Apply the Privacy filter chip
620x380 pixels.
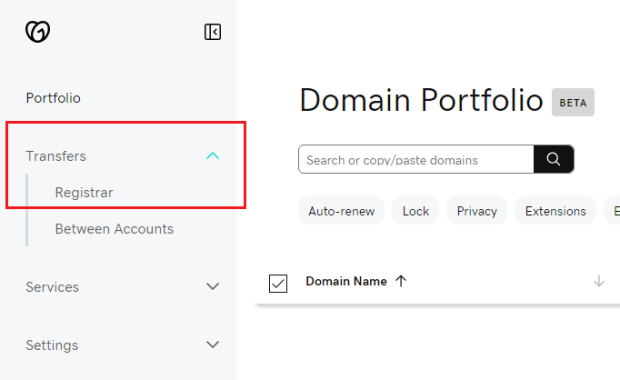(x=477, y=211)
